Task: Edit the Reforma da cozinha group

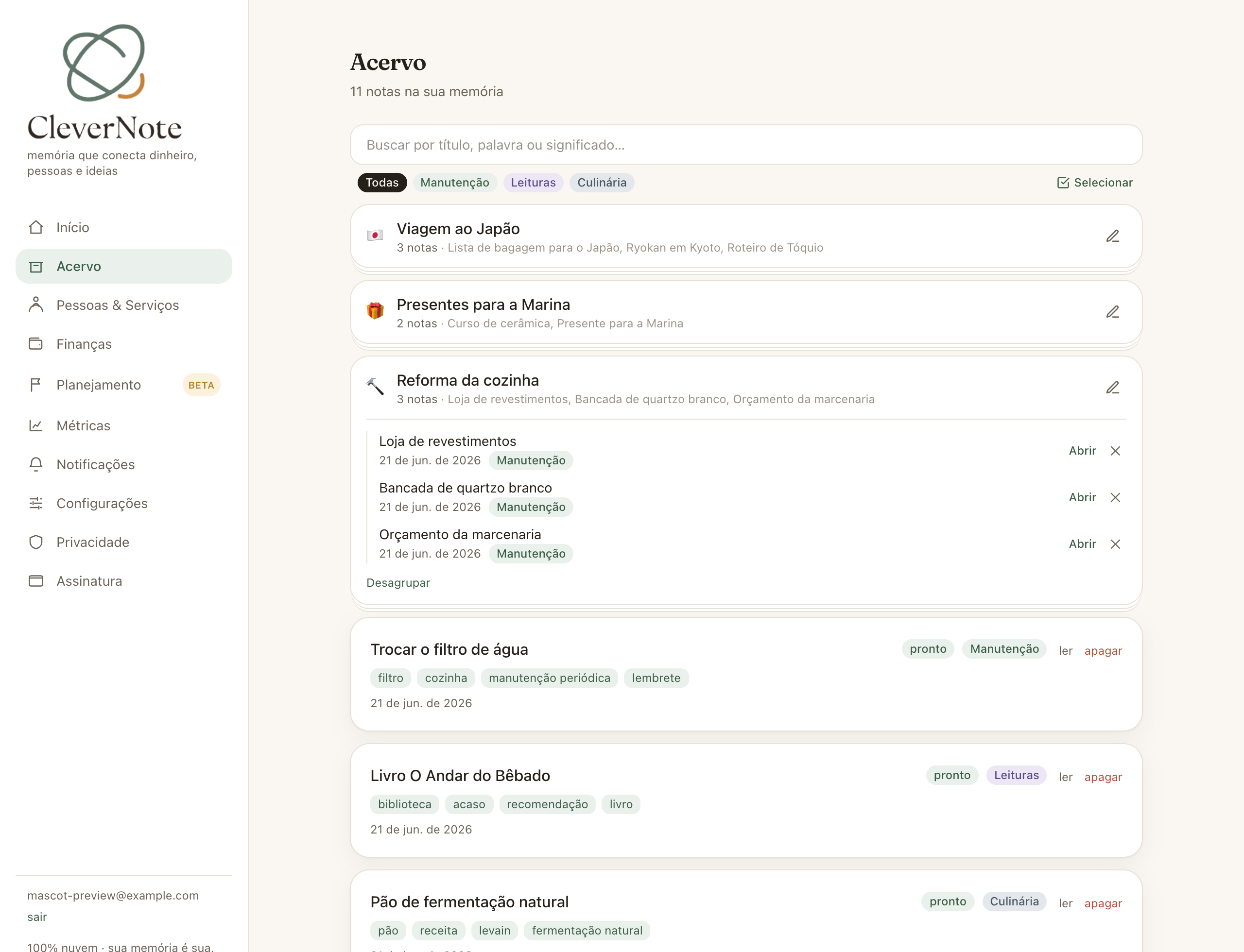Action: (1112, 388)
